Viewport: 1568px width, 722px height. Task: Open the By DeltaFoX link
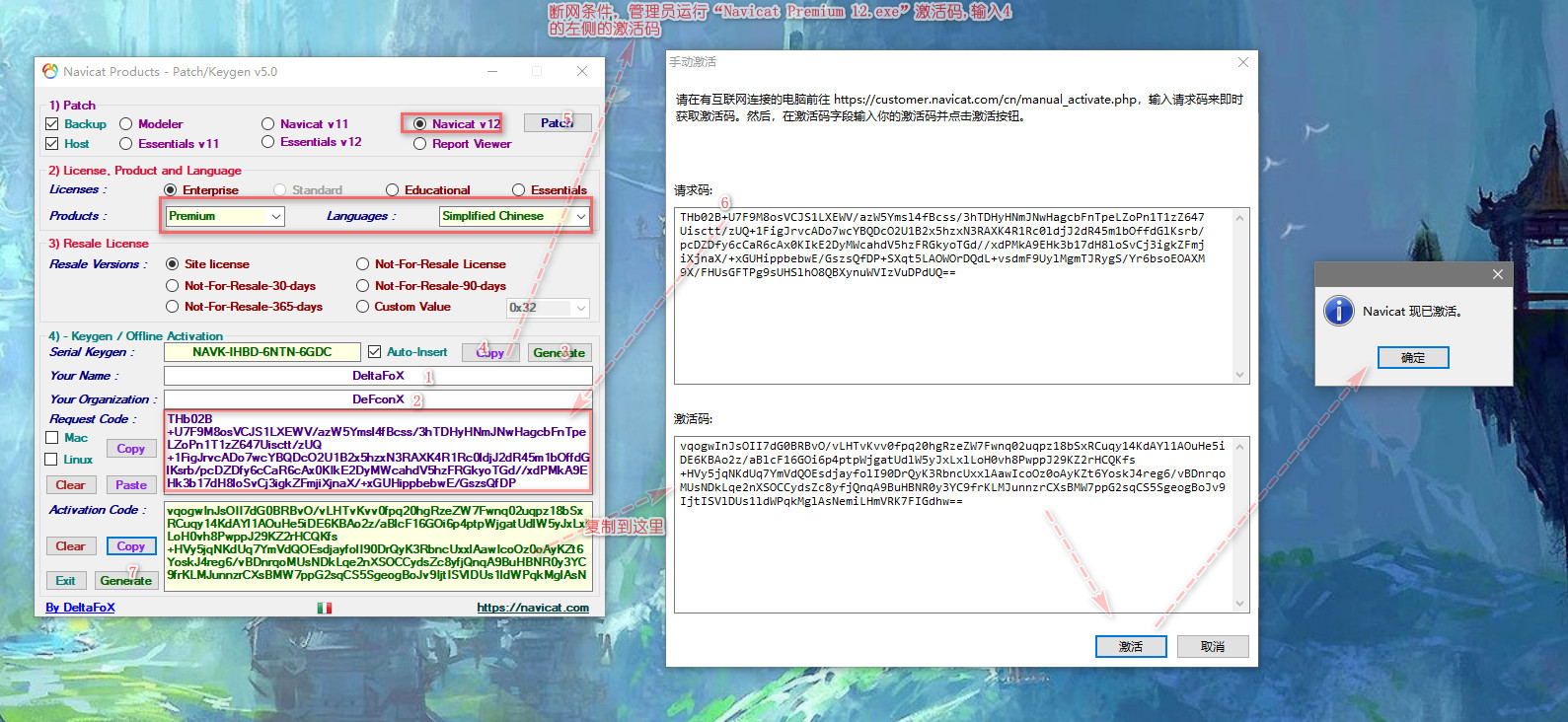pyautogui.click(x=80, y=608)
